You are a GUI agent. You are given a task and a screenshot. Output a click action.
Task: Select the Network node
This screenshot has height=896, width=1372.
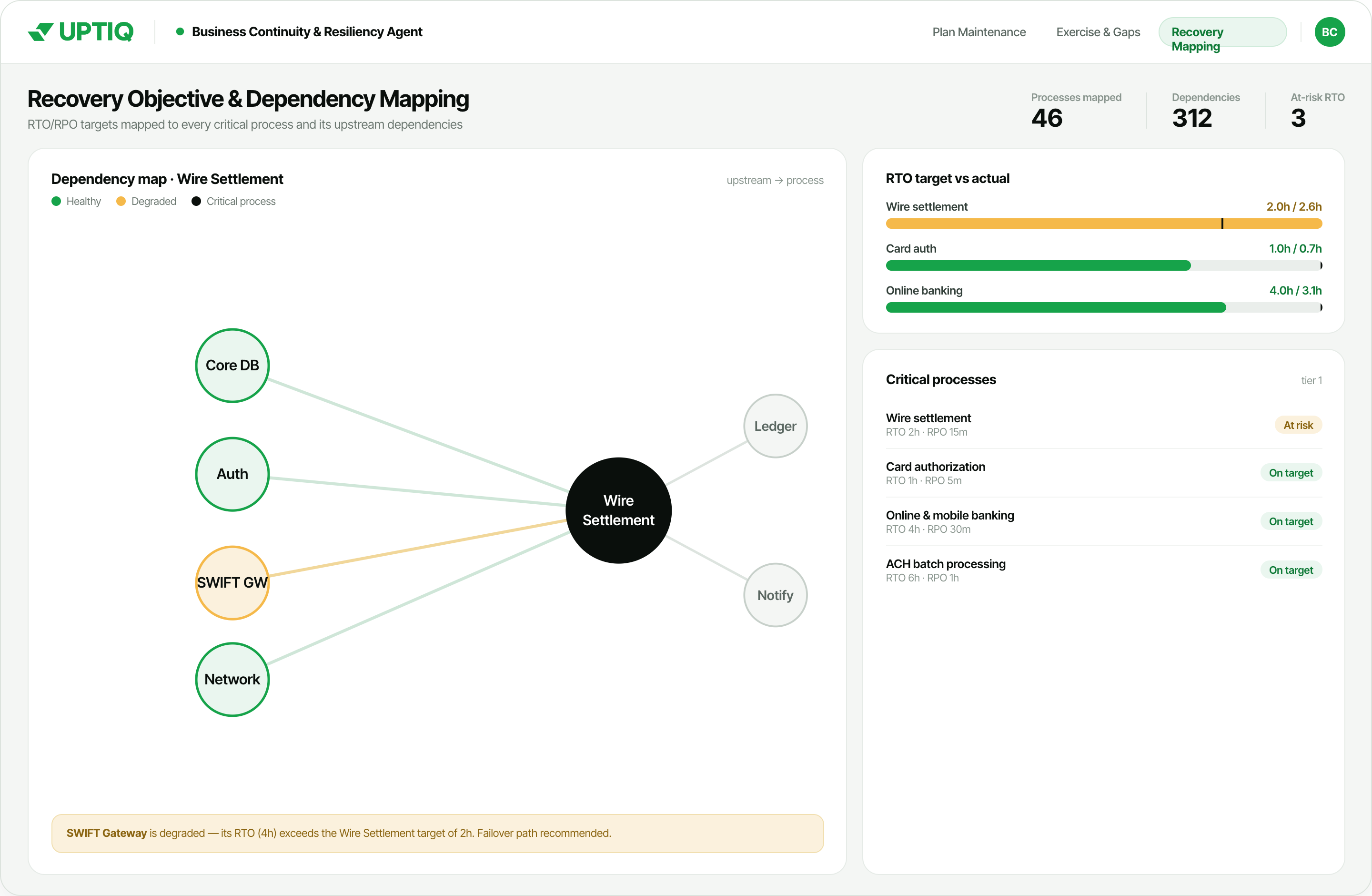click(x=232, y=679)
